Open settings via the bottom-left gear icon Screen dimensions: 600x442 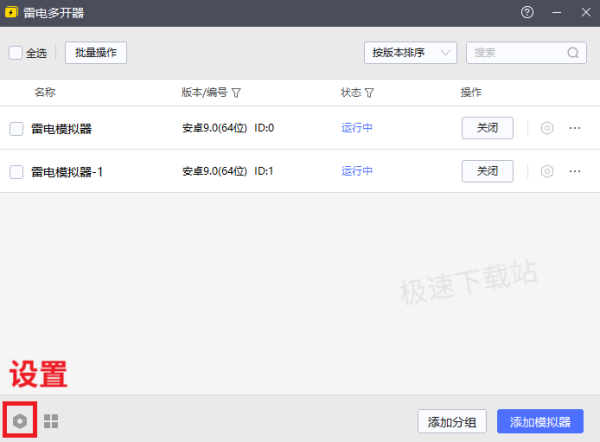[x=20, y=421]
